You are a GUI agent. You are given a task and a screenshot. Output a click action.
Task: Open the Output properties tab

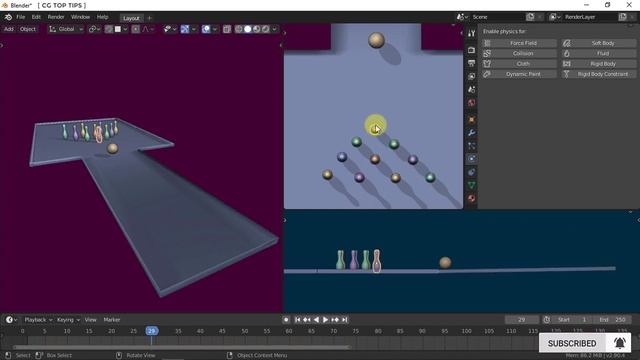(471, 63)
